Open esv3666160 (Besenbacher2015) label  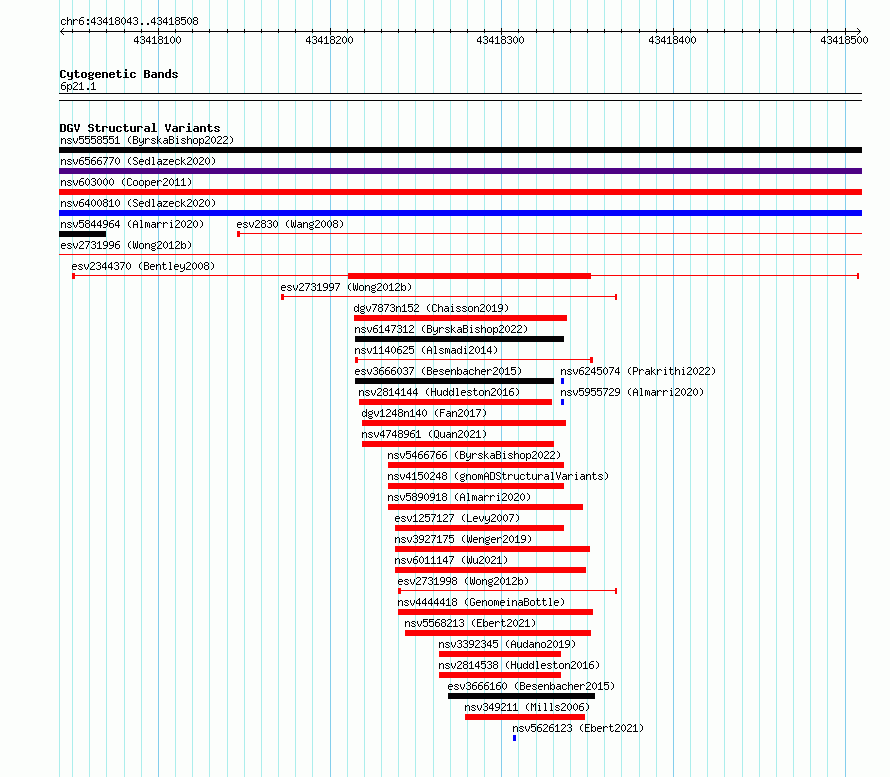pos(531,686)
